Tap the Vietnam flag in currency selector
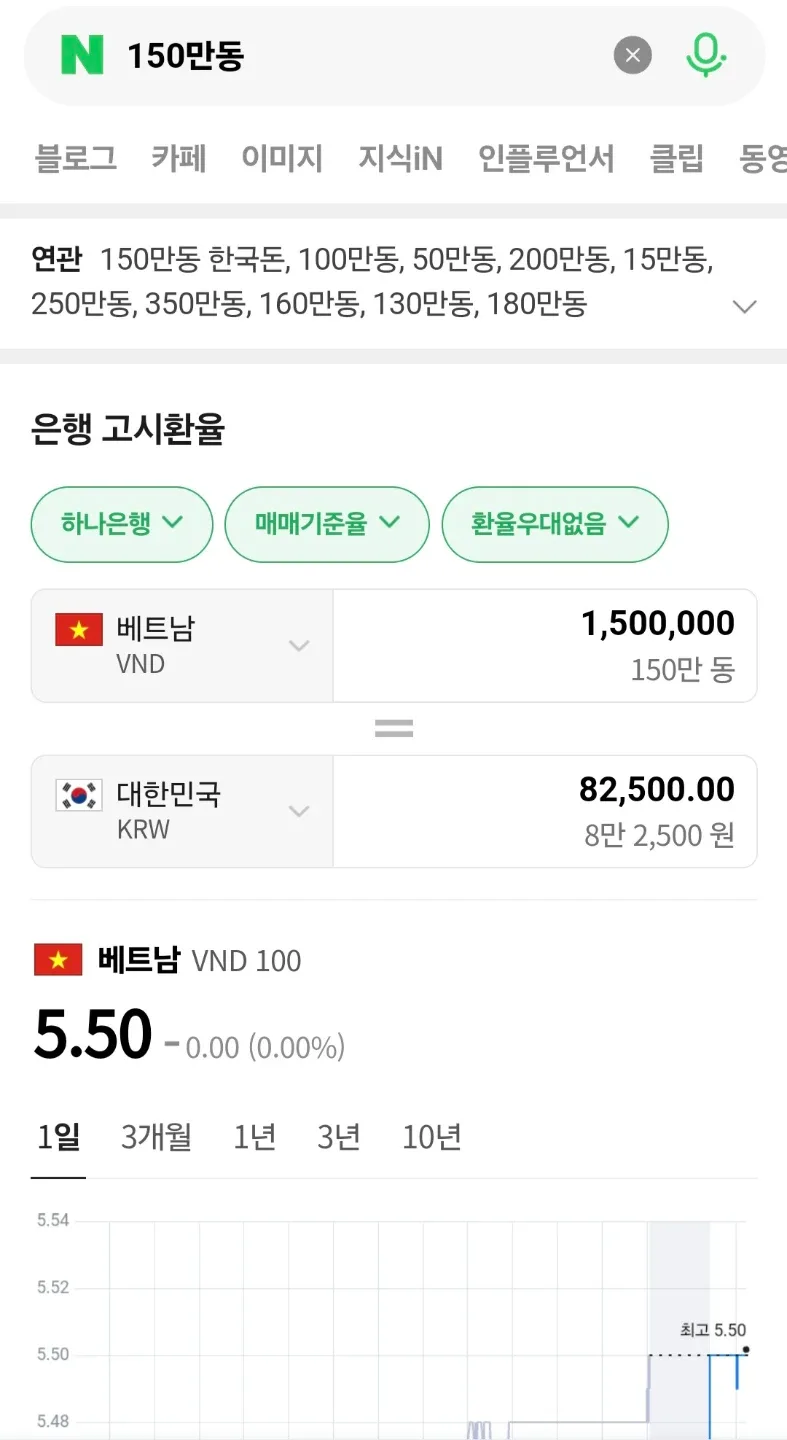This screenshot has height=1440, width=787. click(79, 630)
